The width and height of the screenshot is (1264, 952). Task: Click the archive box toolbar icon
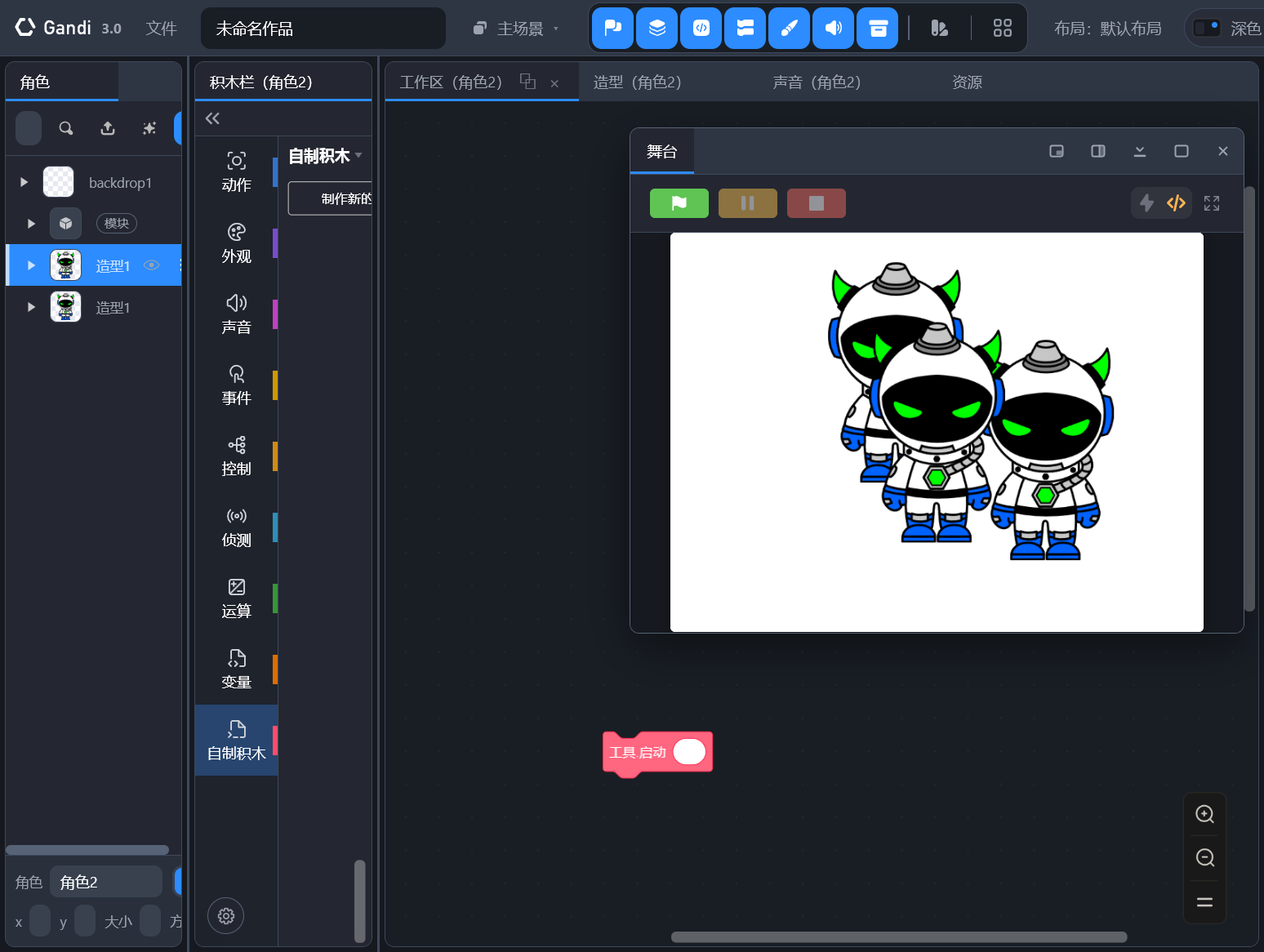point(878,29)
